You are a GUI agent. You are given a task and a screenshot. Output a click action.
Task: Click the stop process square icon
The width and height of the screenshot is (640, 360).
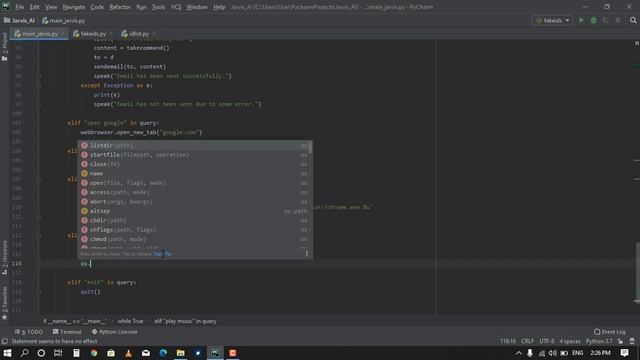(618, 20)
